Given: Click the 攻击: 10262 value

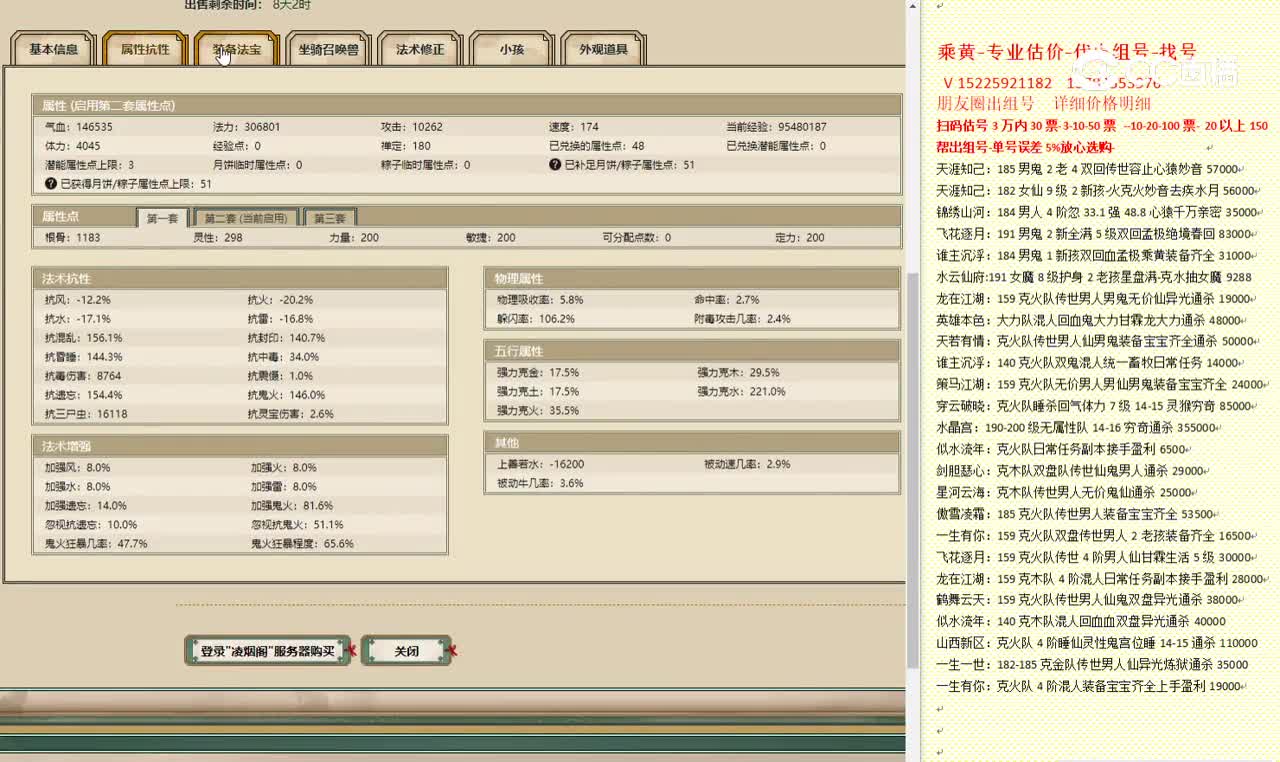Looking at the screenshot, I should [412, 127].
